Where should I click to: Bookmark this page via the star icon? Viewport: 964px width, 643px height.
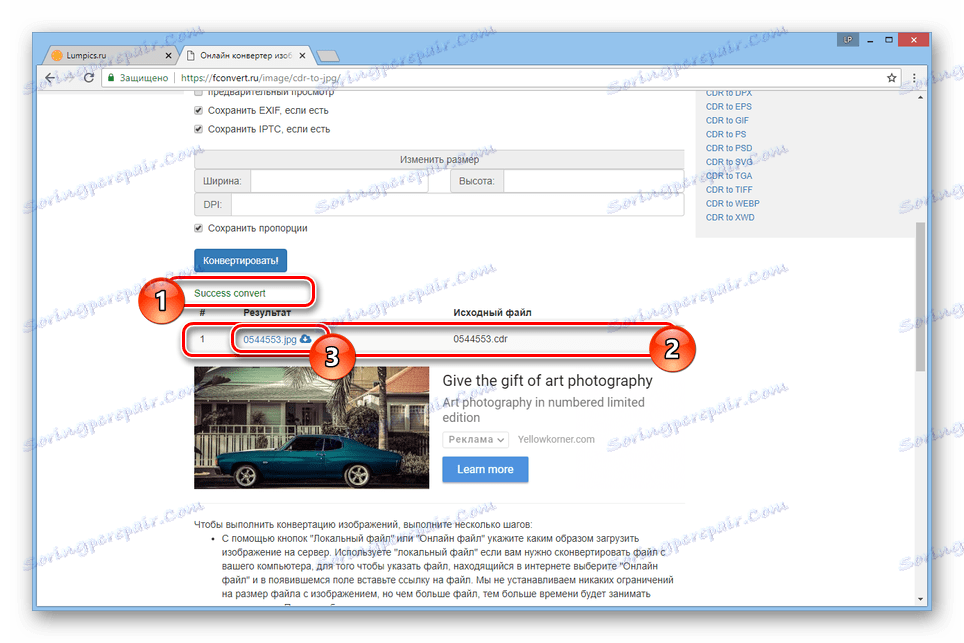pyautogui.click(x=889, y=77)
